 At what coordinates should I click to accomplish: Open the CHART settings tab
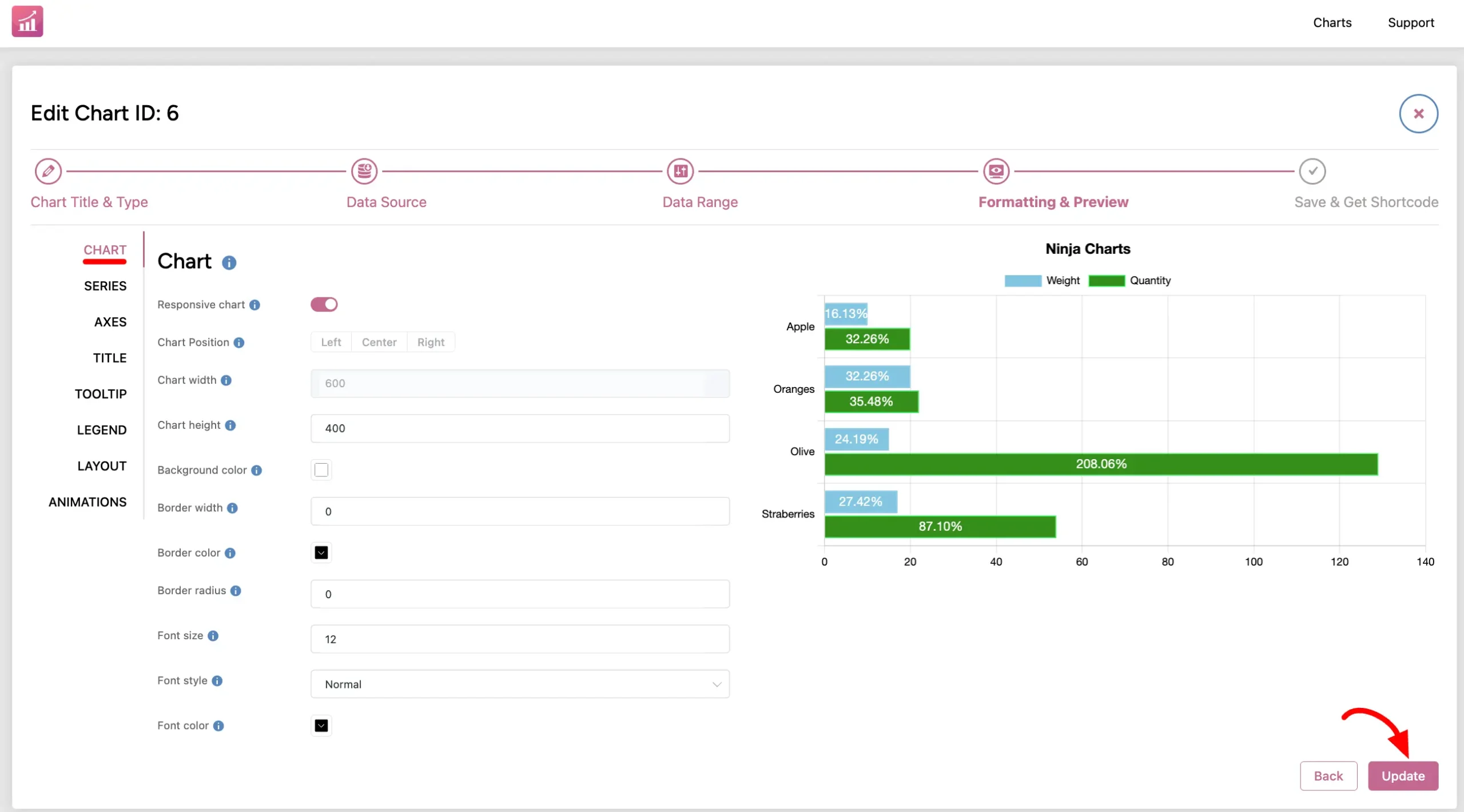[105, 250]
